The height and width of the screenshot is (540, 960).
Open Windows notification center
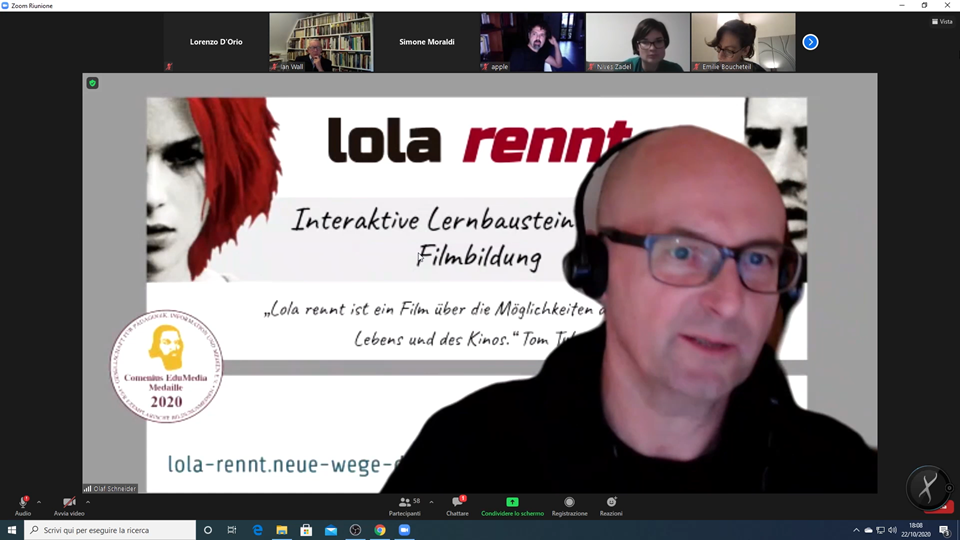(x=945, y=530)
